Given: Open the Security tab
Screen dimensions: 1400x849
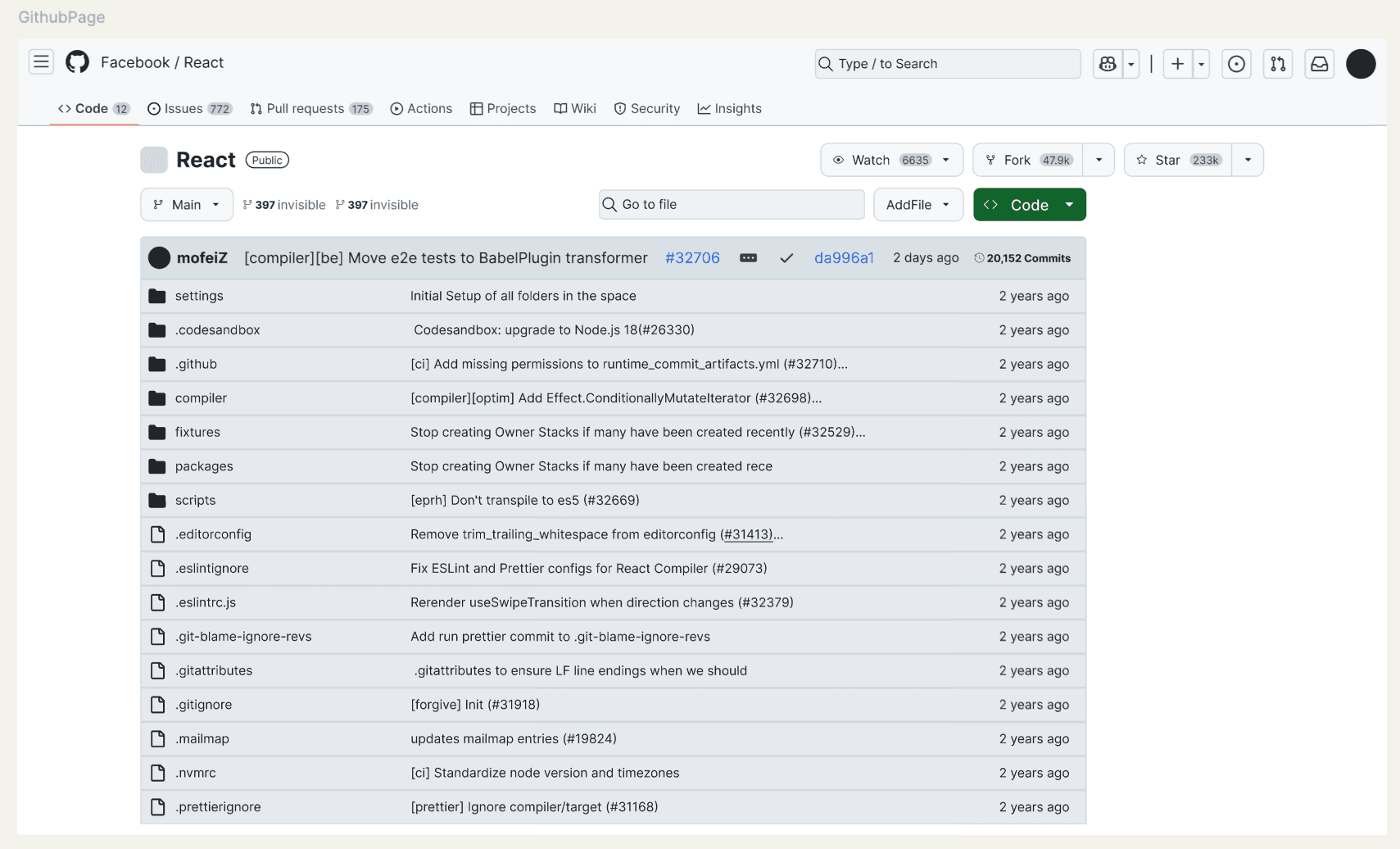Looking at the screenshot, I should pyautogui.click(x=647, y=108).
